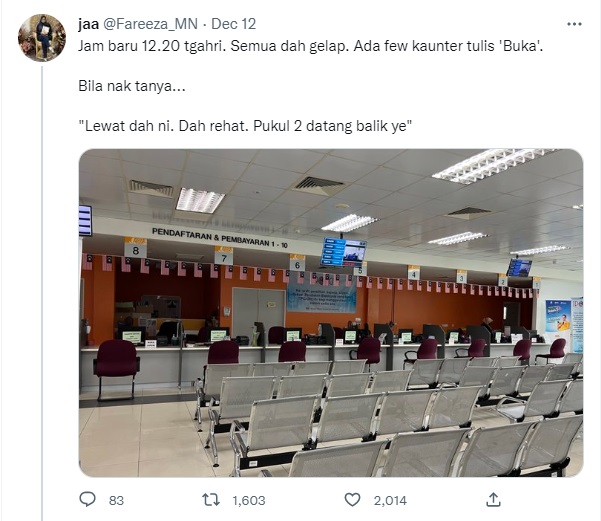This screenshot has width=601, height=521.
Task: Open the attached waiting hall photo
Action: [x=331, y=313]
